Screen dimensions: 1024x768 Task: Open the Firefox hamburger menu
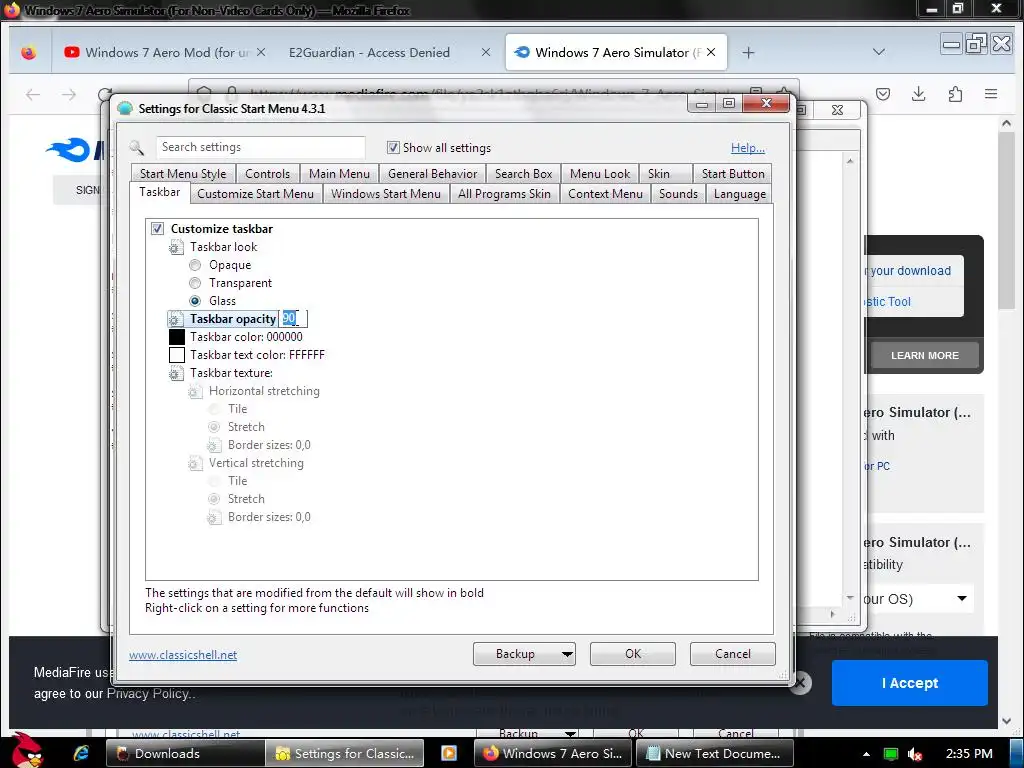click(991, 94)
